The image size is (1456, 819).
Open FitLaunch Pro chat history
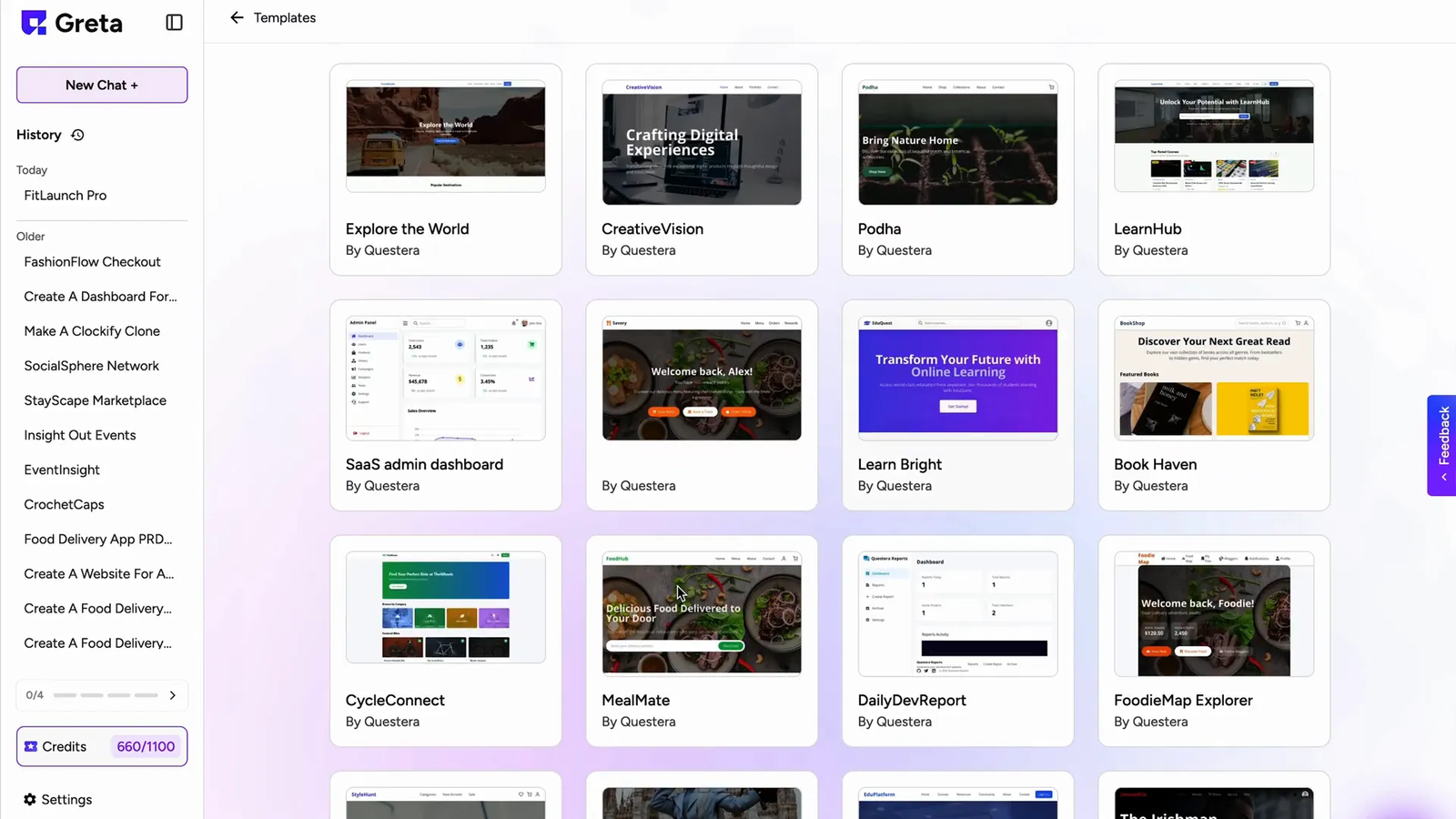(66, 196)
